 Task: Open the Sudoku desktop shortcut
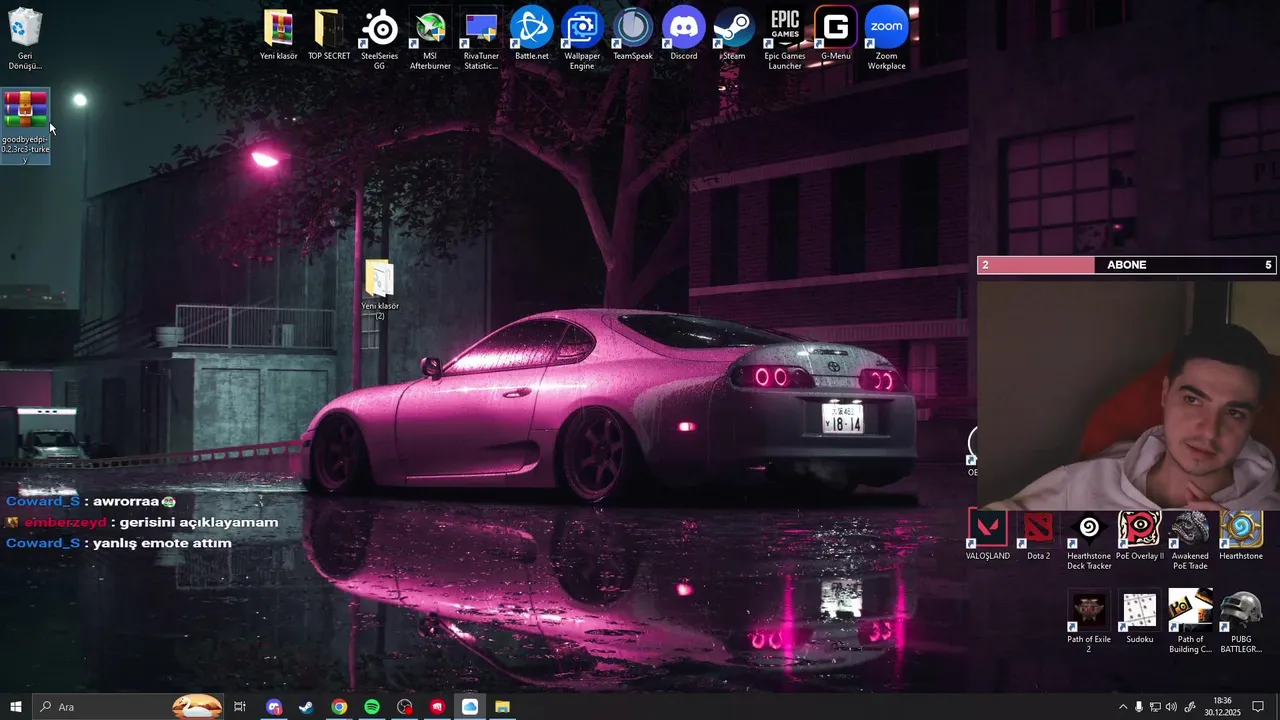click(x=1140, y=618)
